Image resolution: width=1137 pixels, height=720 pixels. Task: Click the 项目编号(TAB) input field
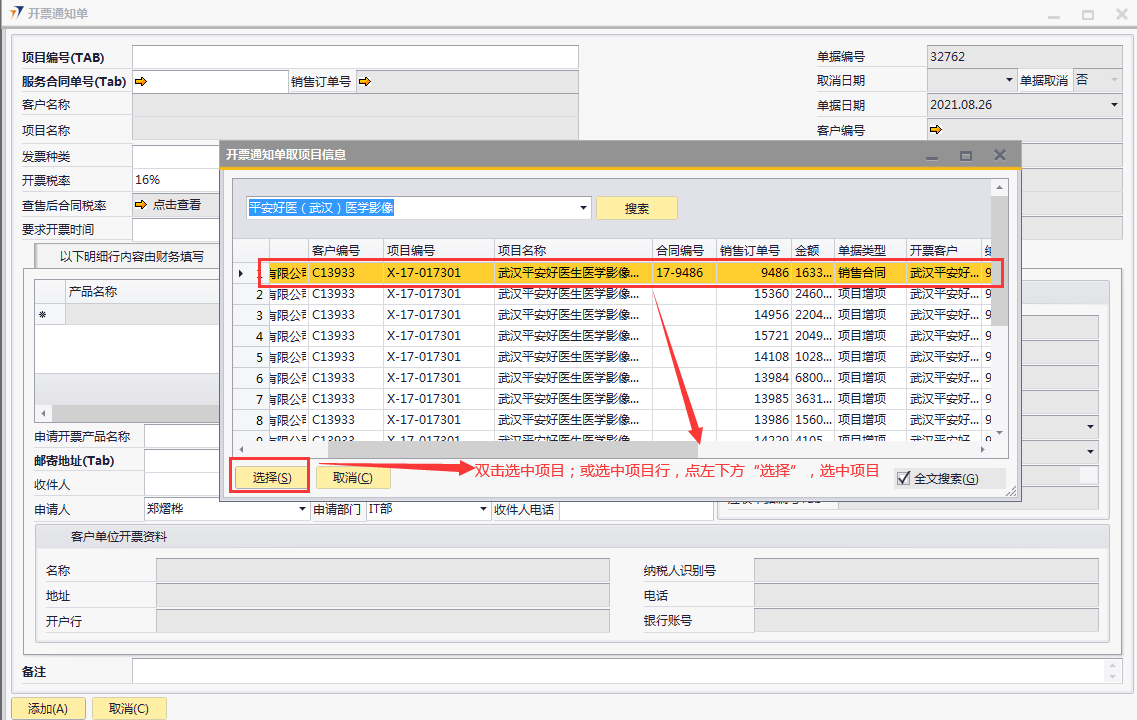[355, 57]
